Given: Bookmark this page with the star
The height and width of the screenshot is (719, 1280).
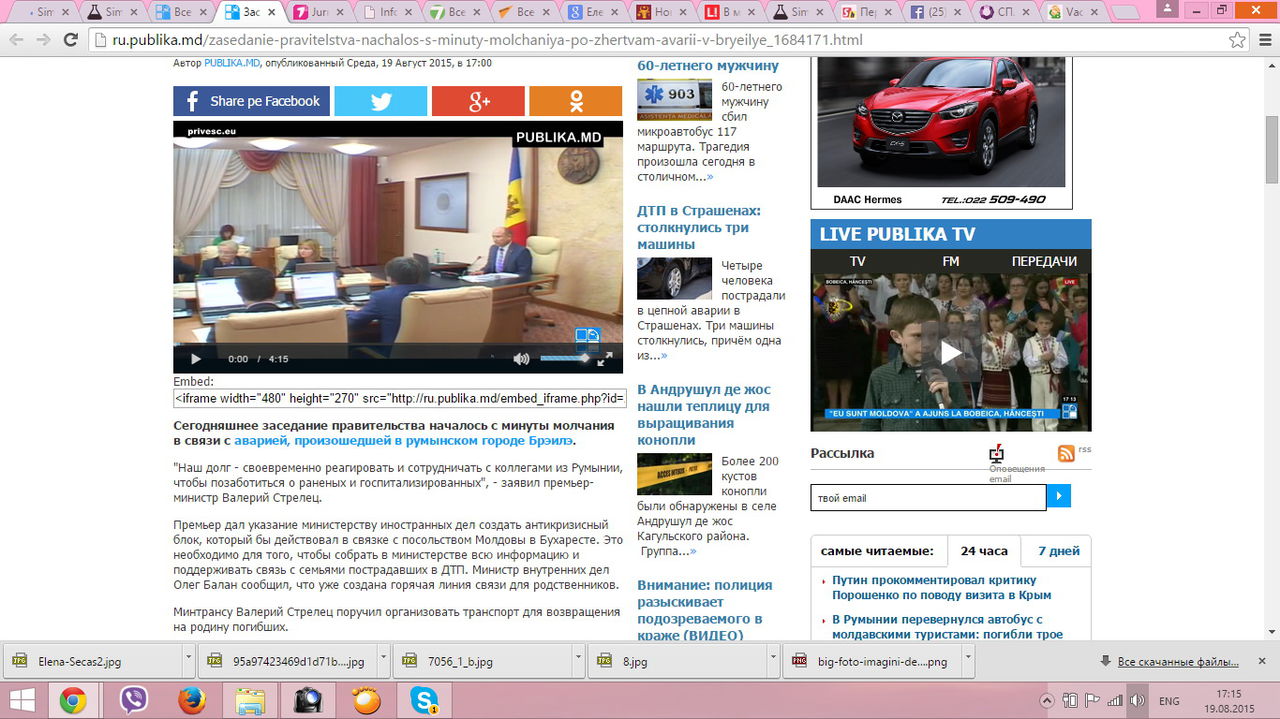Looking at the screenshot, I should point(1237,40).
